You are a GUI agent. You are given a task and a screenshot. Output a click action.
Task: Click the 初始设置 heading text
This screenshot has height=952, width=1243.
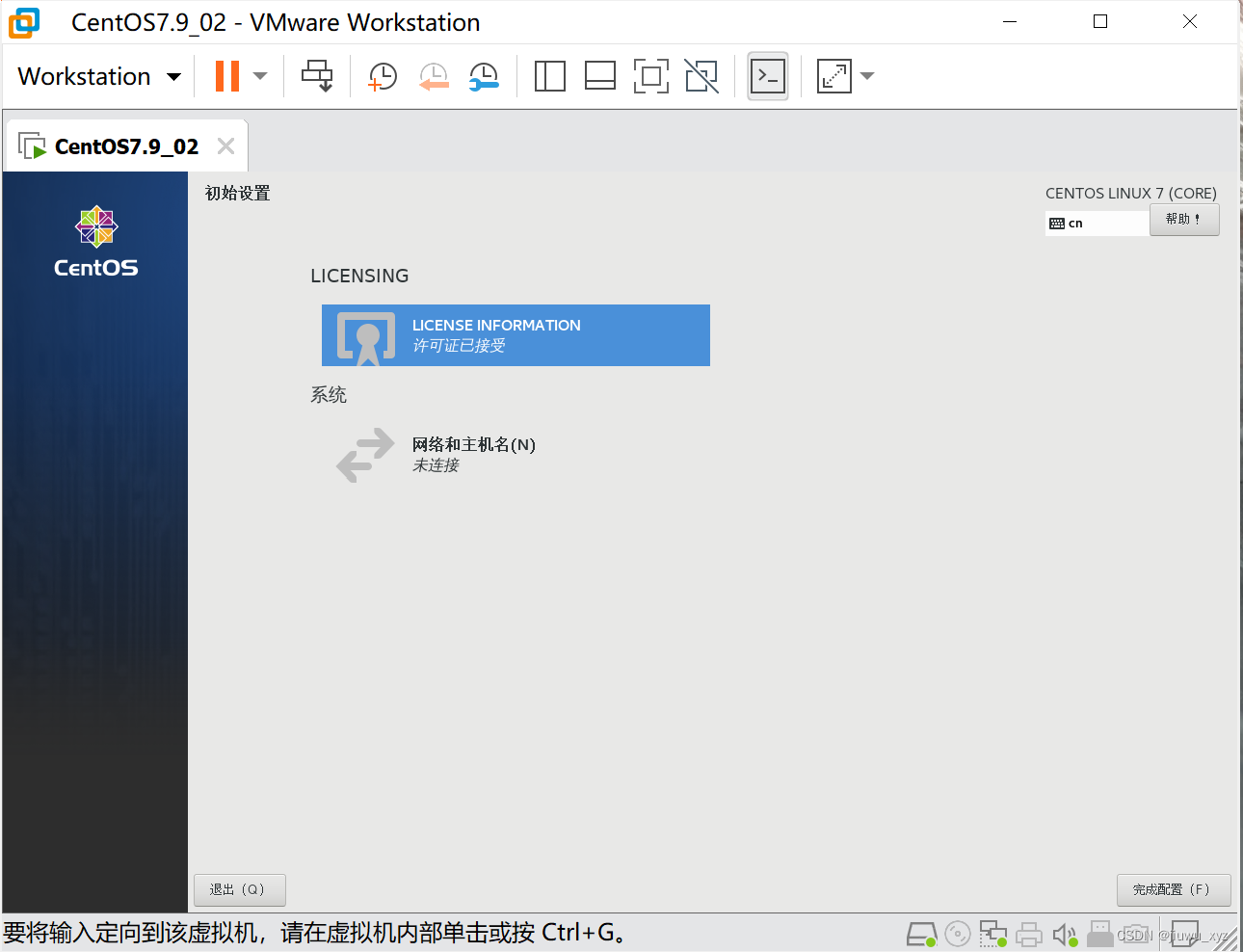coord(237,193)
